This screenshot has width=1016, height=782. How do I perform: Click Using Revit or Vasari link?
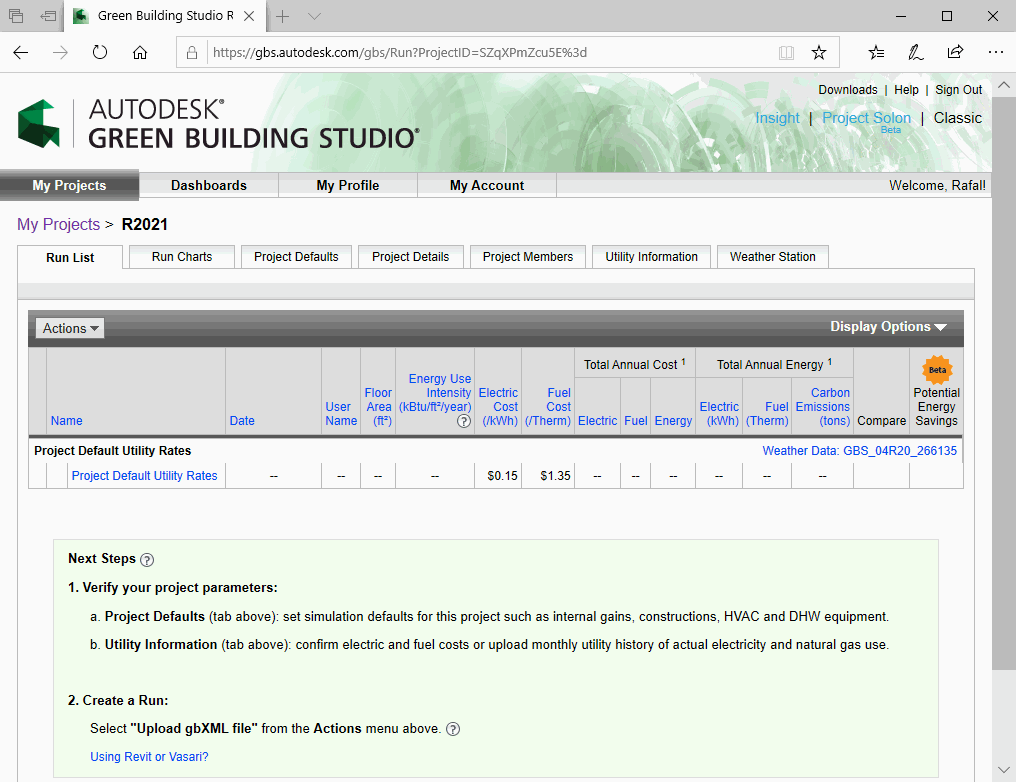[149, 757]
